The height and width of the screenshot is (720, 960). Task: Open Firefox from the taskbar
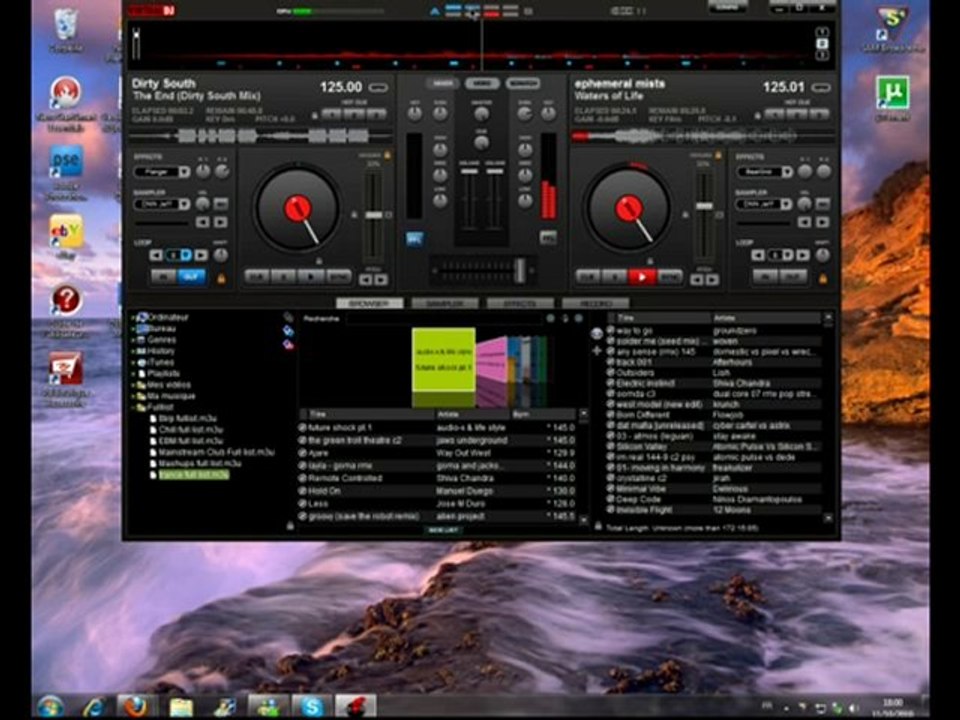click(135, 707)
